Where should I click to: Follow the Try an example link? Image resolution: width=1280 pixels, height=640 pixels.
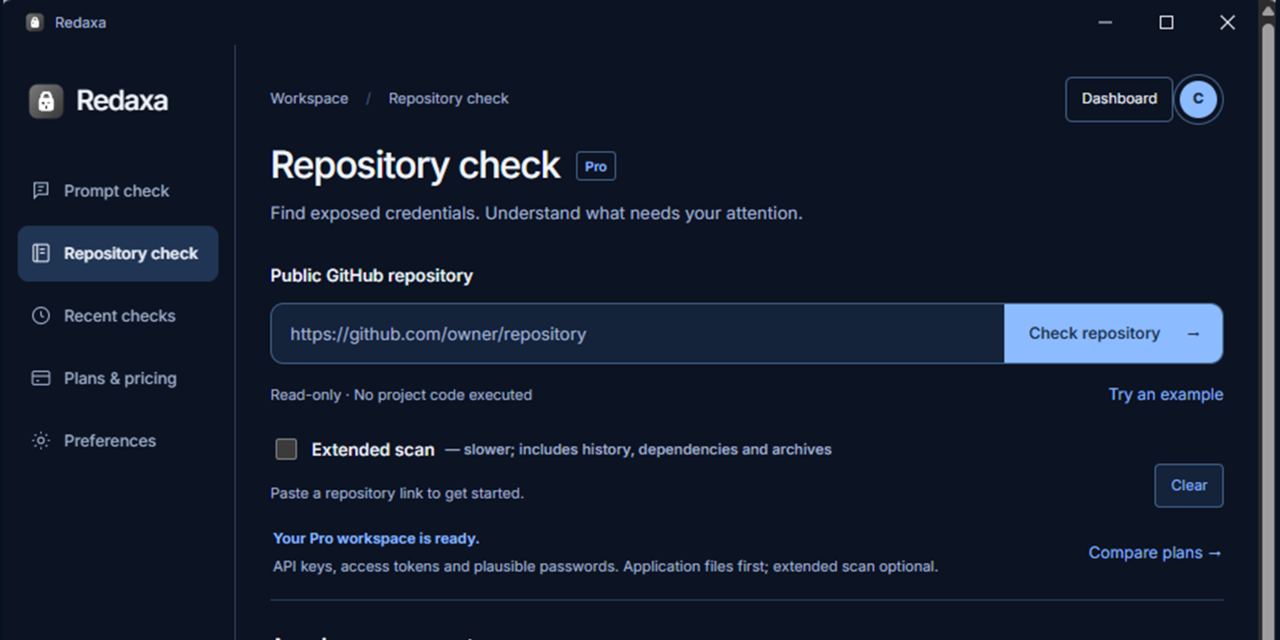pos(1165,394)
